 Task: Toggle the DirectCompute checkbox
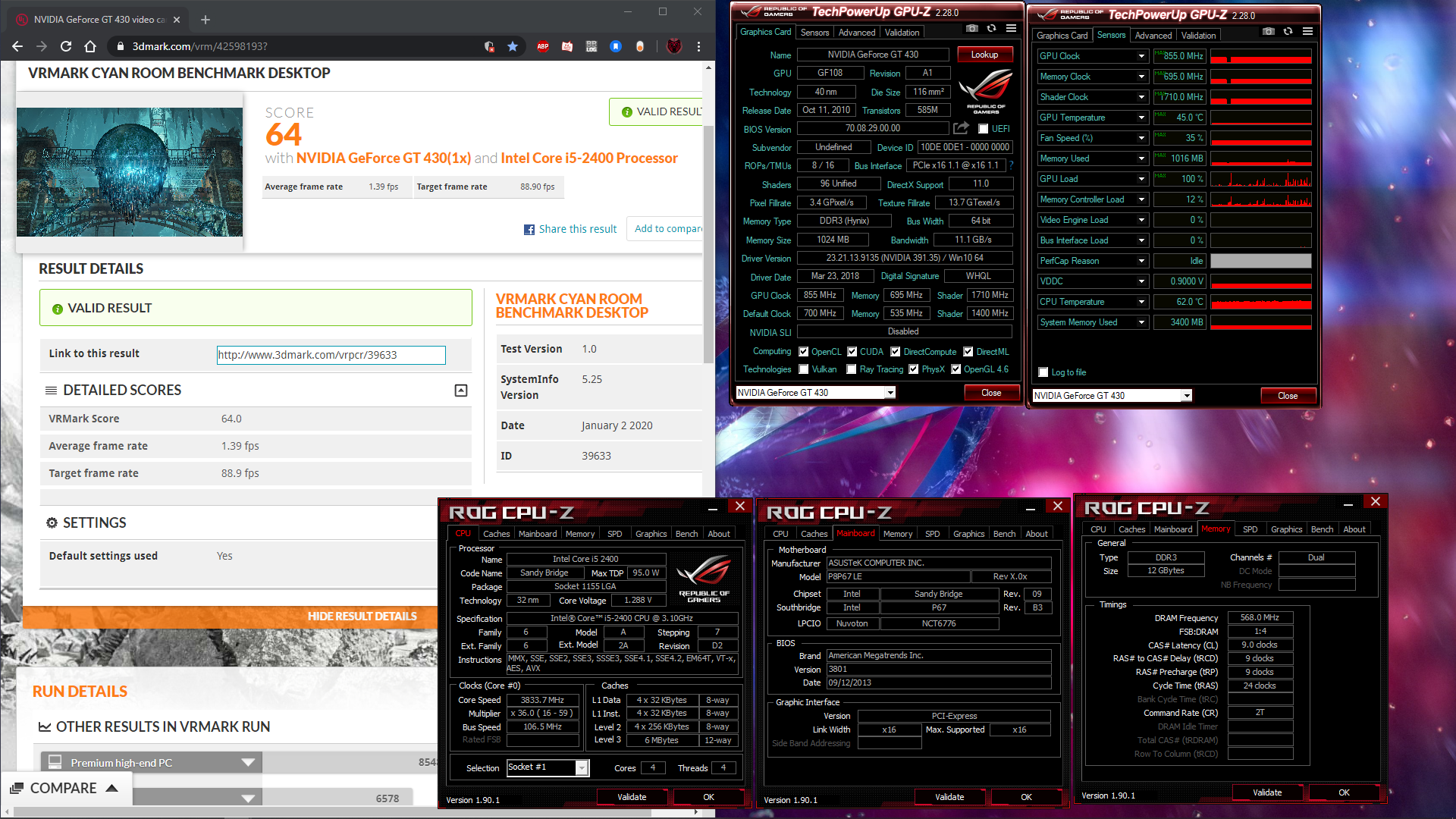(895, 352)
